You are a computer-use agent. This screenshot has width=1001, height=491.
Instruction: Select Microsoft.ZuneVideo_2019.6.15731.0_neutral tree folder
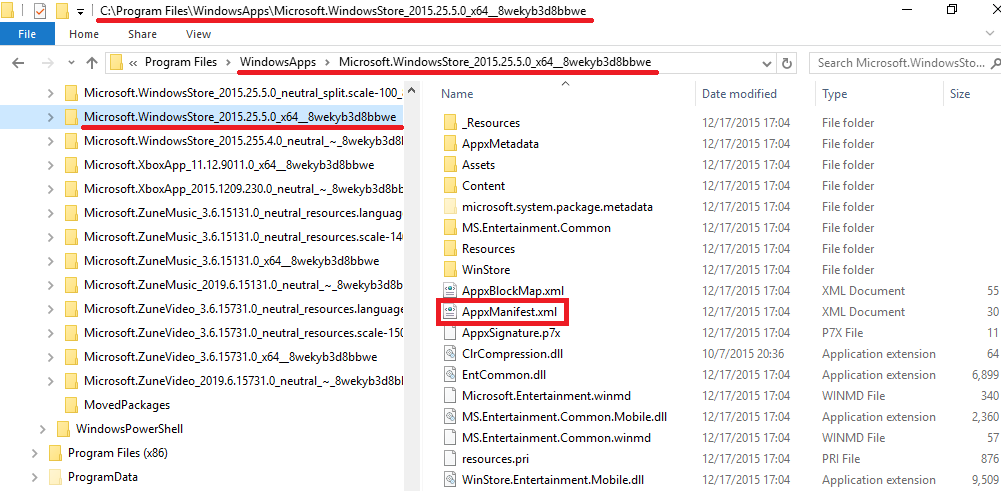click(x=243, y=381)
